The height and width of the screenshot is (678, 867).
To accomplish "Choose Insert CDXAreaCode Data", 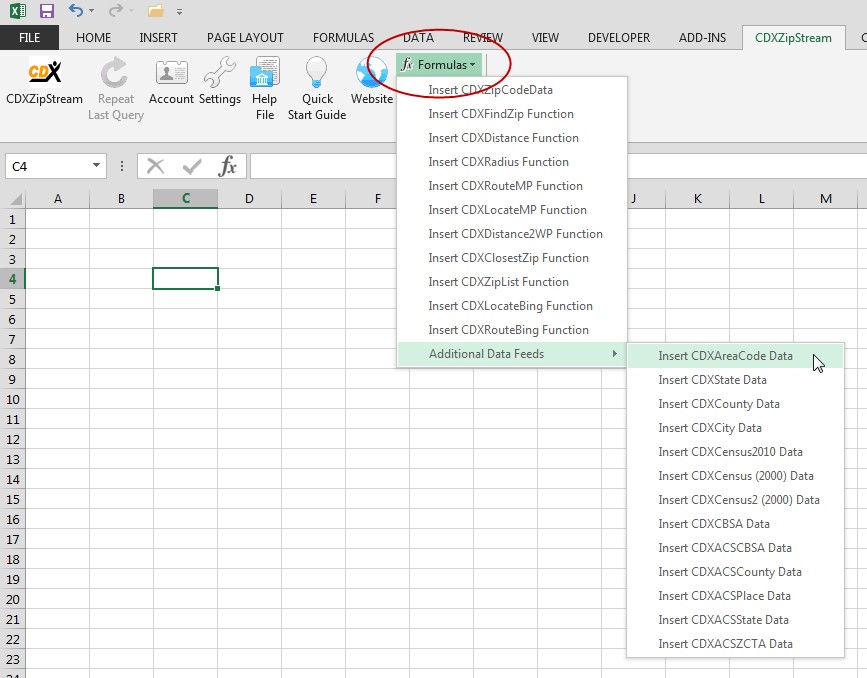I will tap(735, 356).
